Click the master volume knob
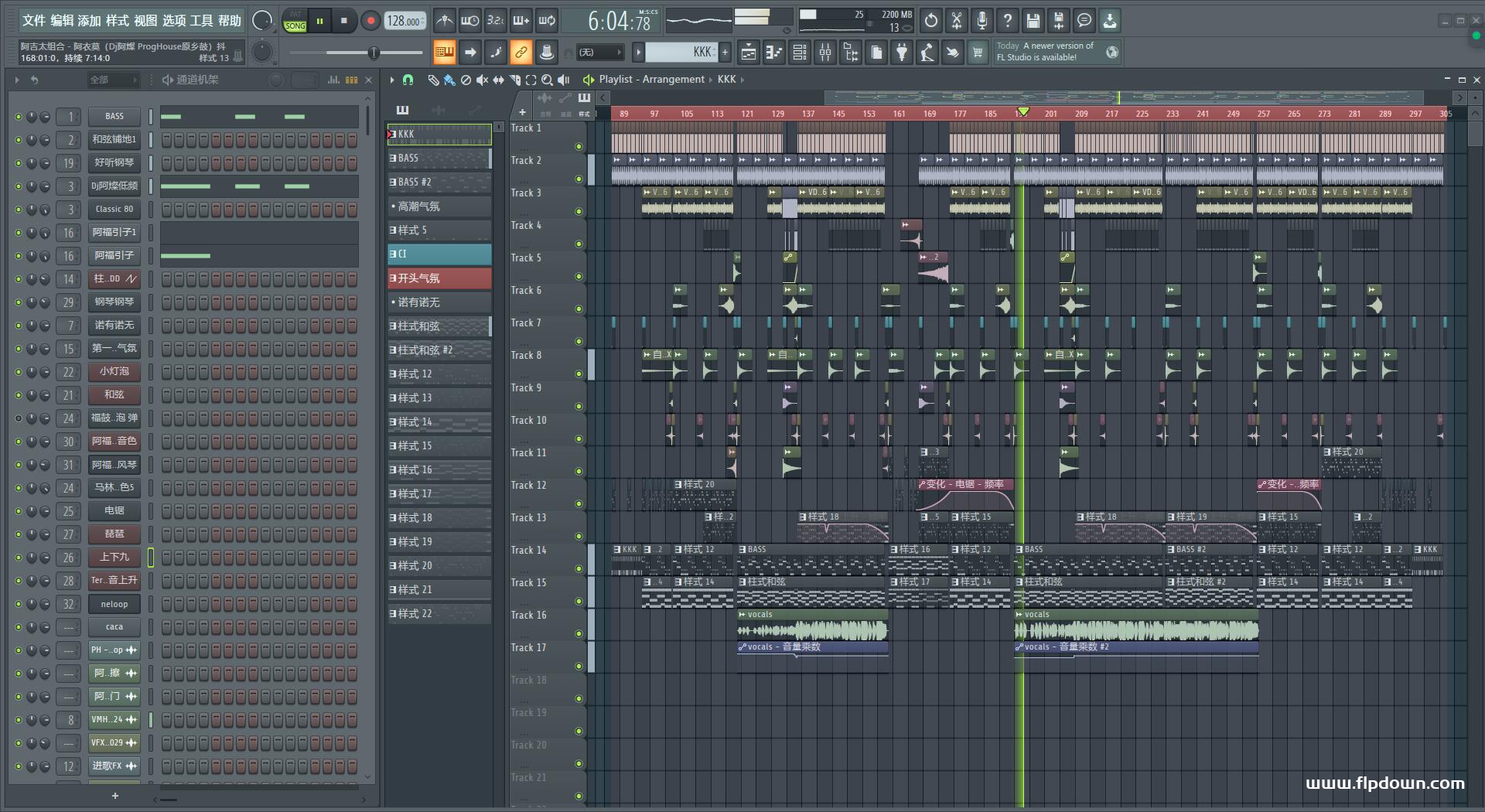The width and height of the screenshot is (1485, 812). [x=262, y=21]
